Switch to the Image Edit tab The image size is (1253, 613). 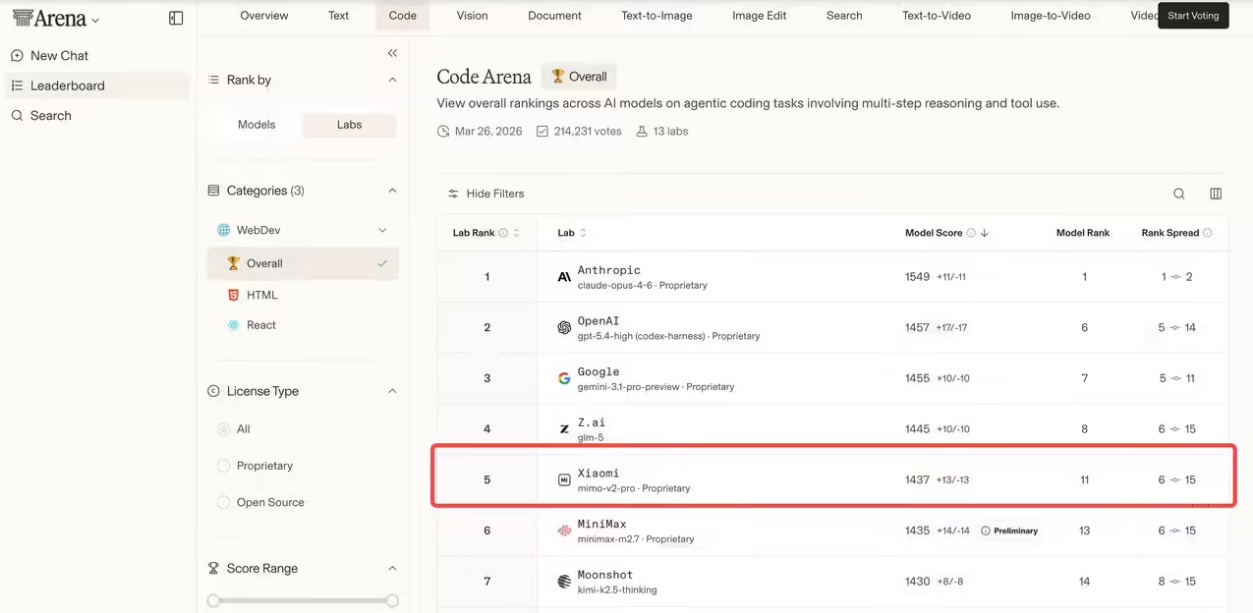click(x=759, y=16)
